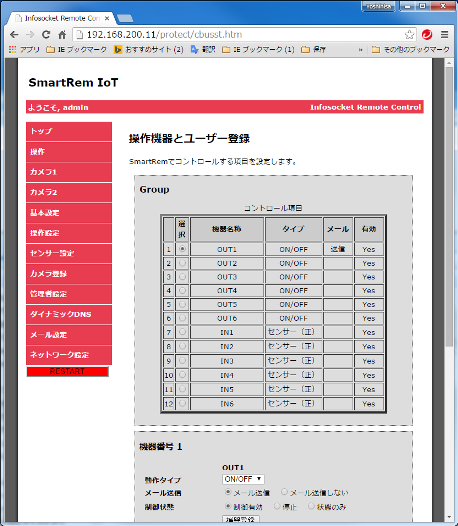
Task: Select radio button for OUT2 row
Action: pyautogui.click(x=182, y=263)
